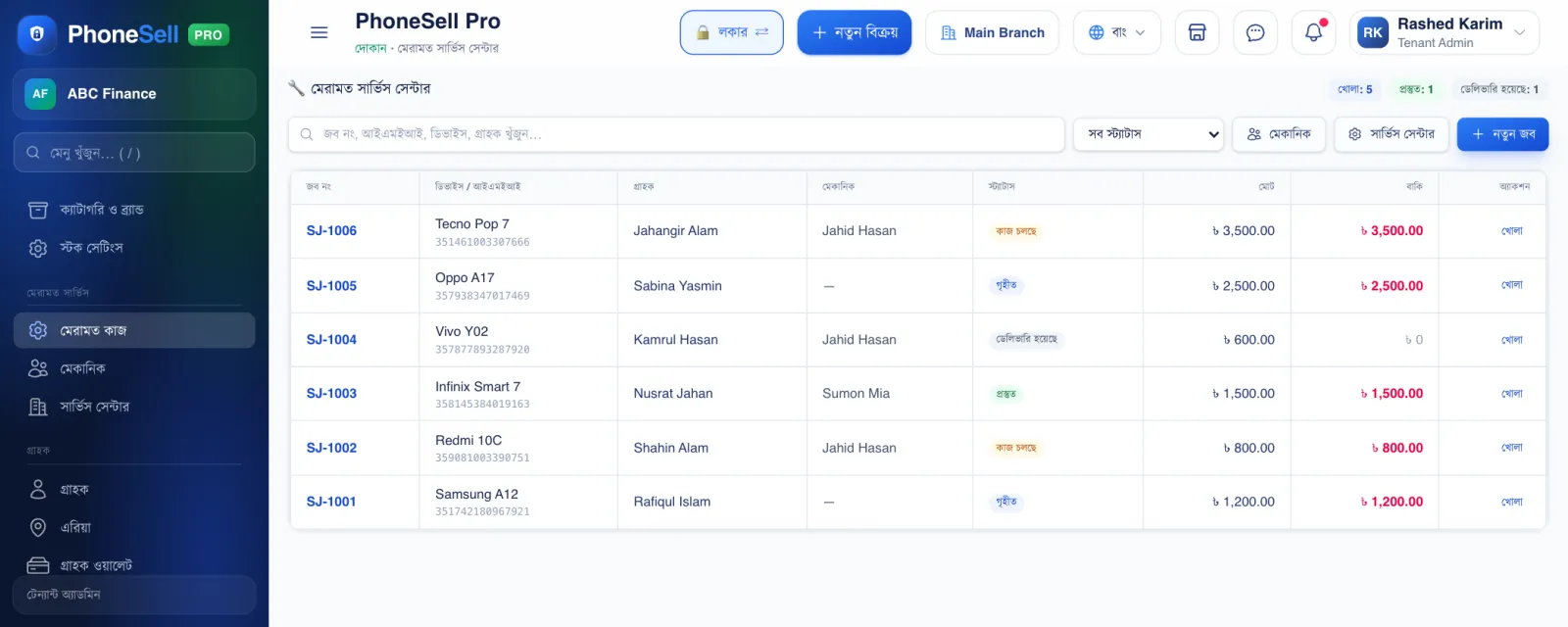Open job link SJ-1005
The height and width of the screenshot is (627, 1568).
click(x=331, y=286)
